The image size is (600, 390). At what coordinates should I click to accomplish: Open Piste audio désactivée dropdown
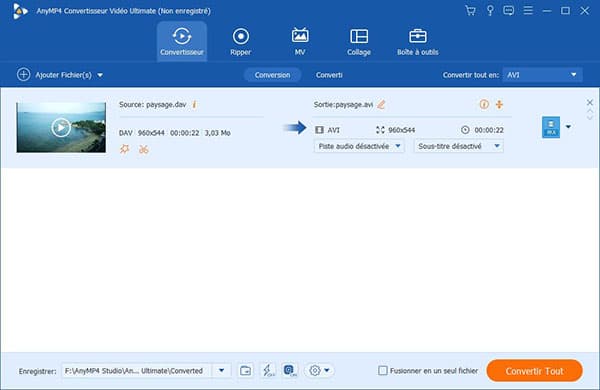click(x=359, y=146)
